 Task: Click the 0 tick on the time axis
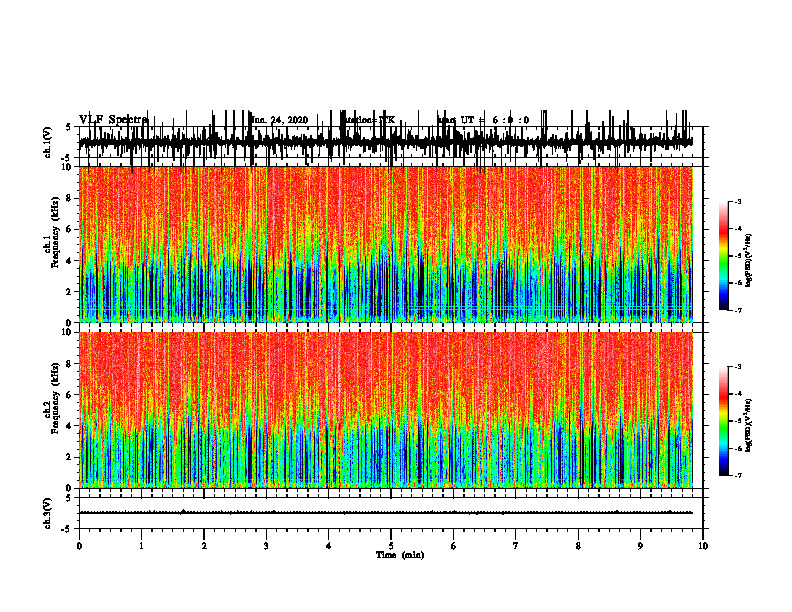click(x=79, y=546)
